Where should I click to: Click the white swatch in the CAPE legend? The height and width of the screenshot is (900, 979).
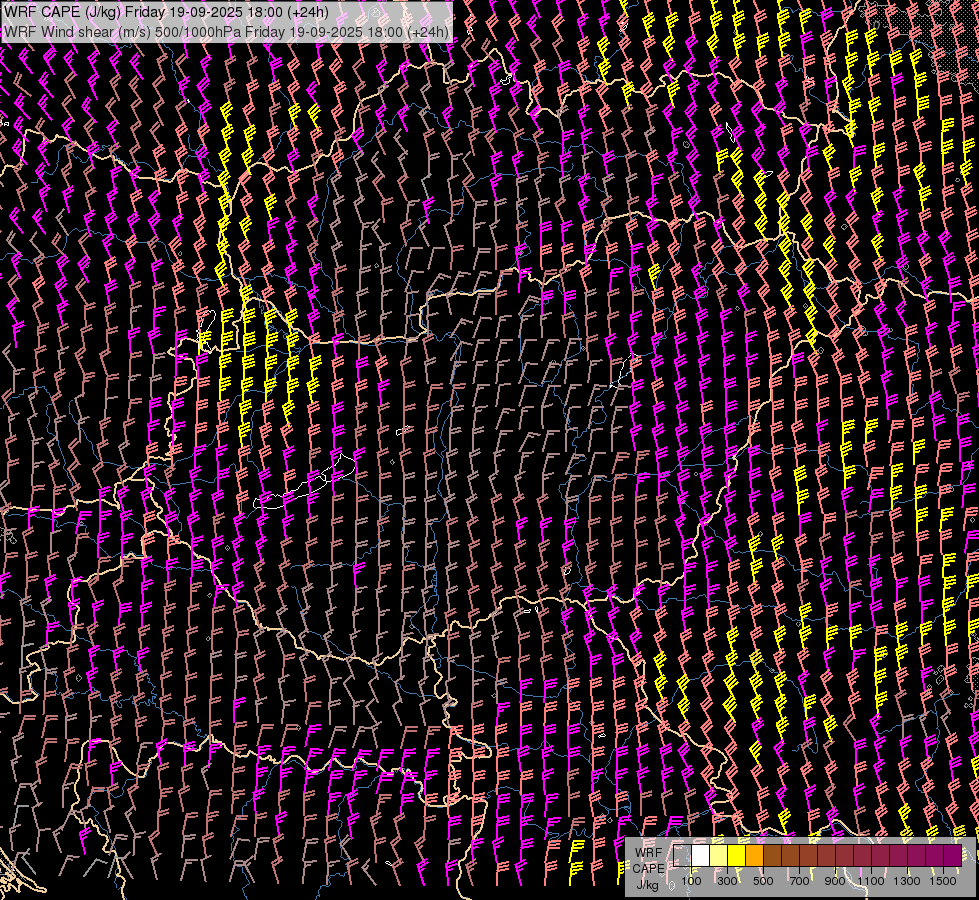point(701,856)
